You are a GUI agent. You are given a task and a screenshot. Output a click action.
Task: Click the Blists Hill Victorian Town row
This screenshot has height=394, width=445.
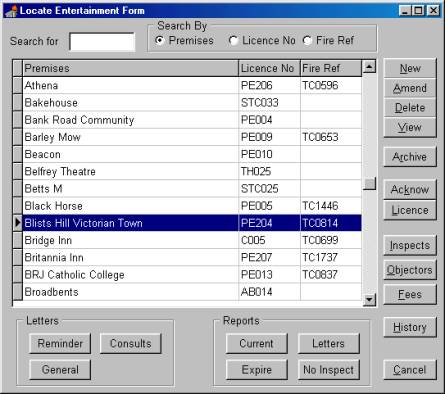[192, 223]
